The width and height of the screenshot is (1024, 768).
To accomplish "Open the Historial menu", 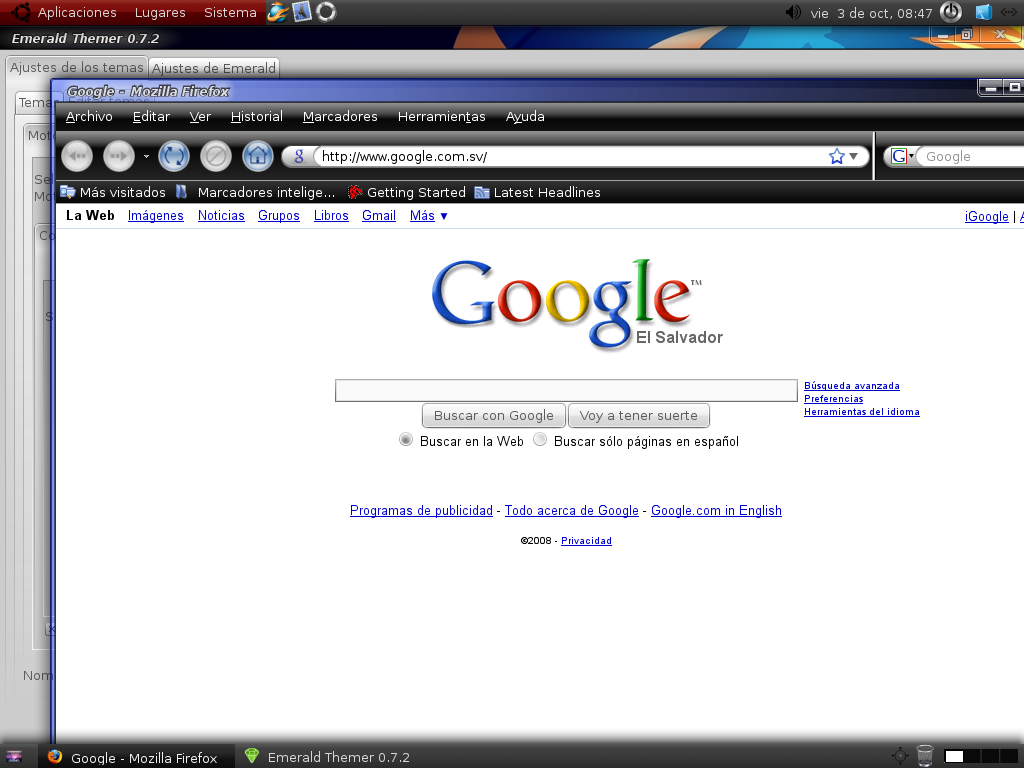I will (x=257, y=117).
